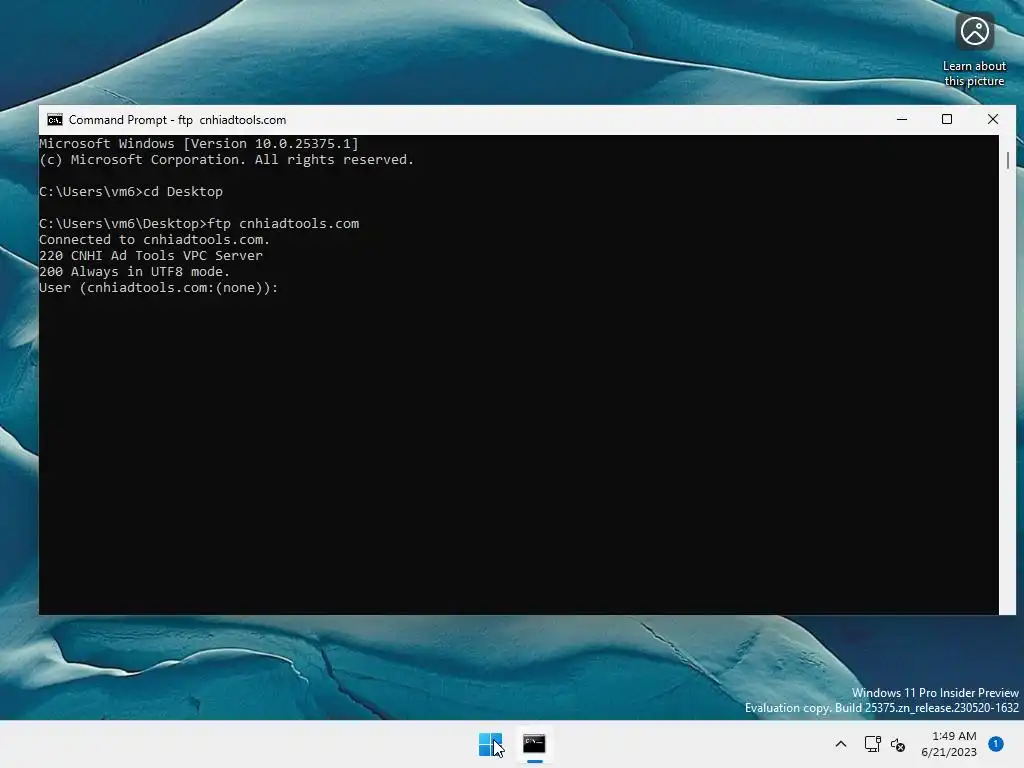Open the Windows Start menu
This screenshot has width=1024, height=768.
pos(490,744)
